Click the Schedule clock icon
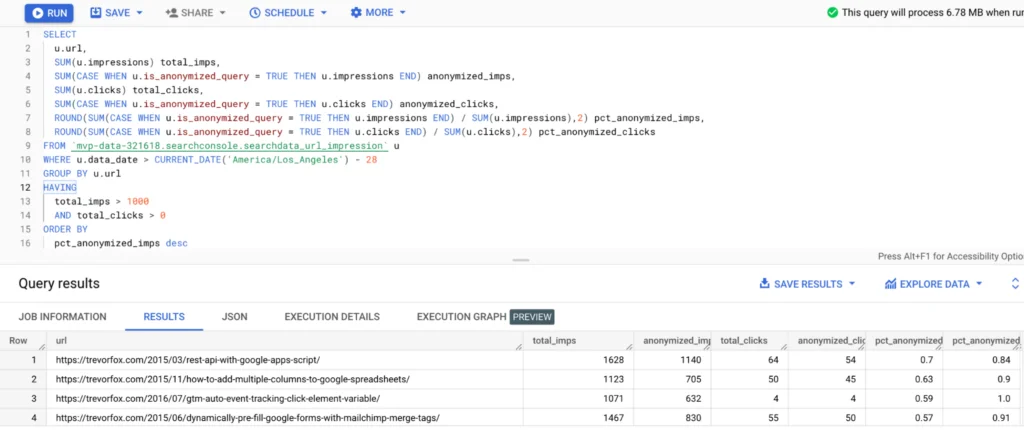Viewport: 1024px width, 430px height. 255,13
